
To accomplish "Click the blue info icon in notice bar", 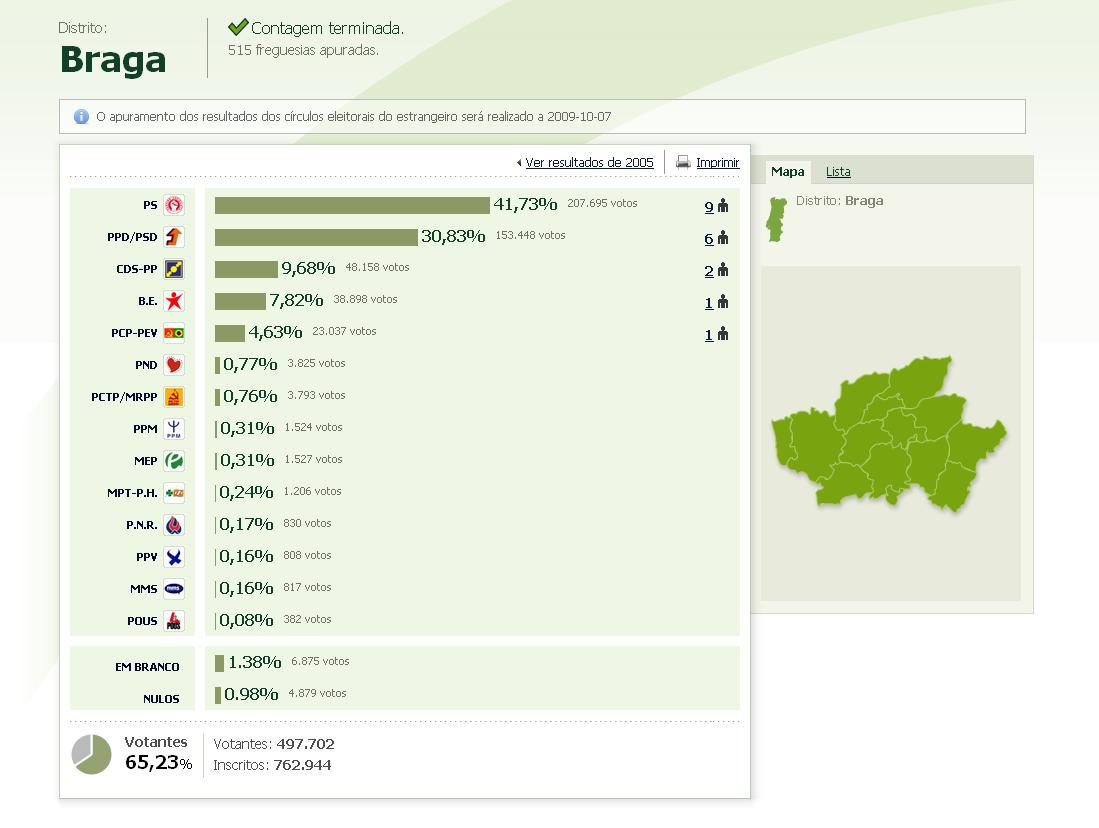I will [81, 116].
